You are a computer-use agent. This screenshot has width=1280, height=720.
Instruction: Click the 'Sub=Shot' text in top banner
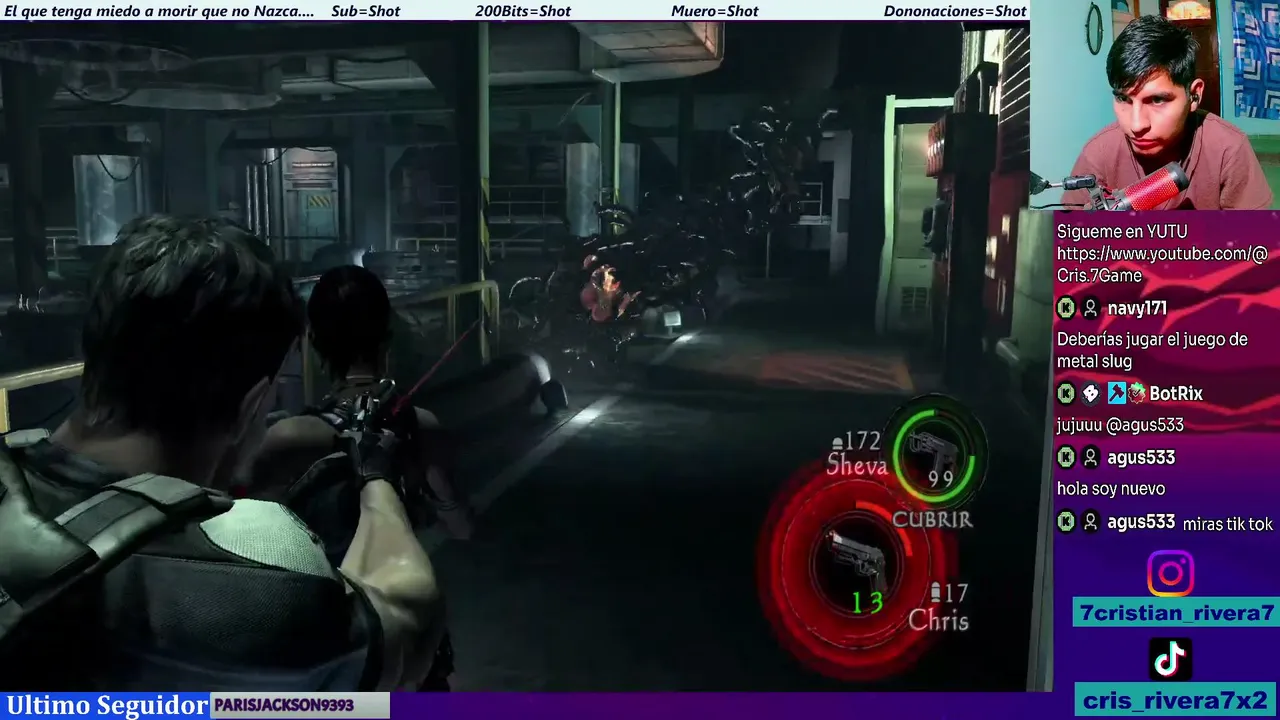click(x=365, y=11)
